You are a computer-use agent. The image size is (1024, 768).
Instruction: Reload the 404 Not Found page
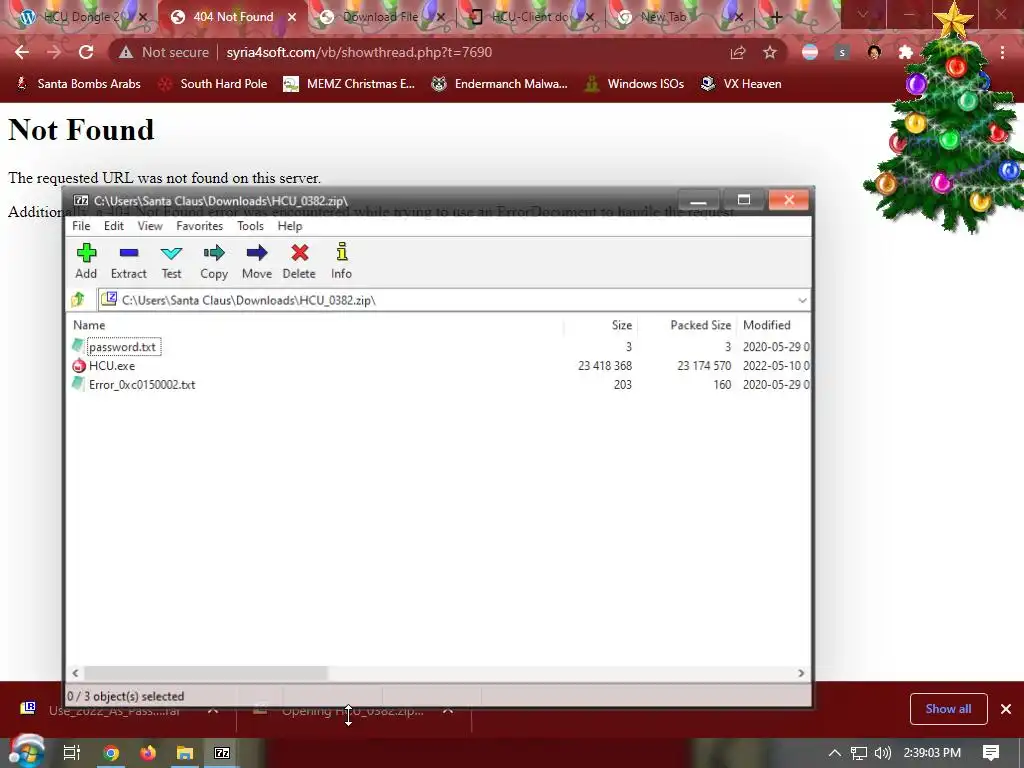point(86,52)
